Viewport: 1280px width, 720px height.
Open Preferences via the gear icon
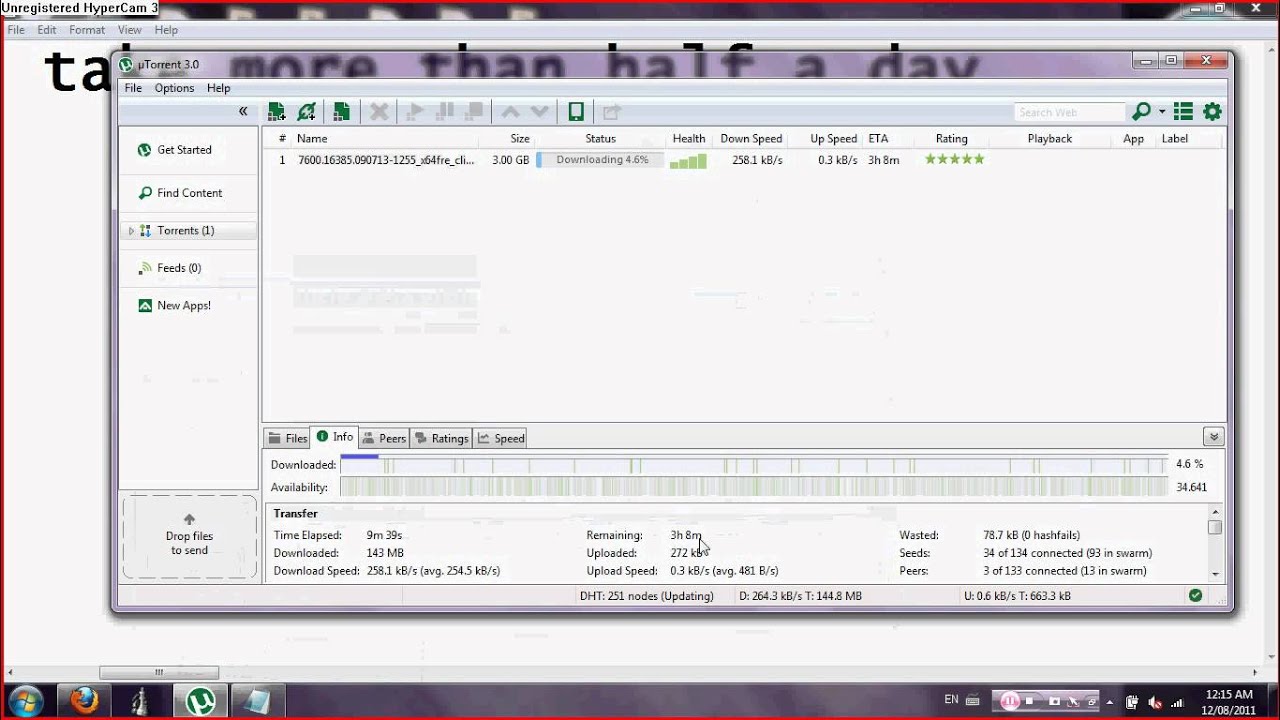click(x=1212, y=112)
